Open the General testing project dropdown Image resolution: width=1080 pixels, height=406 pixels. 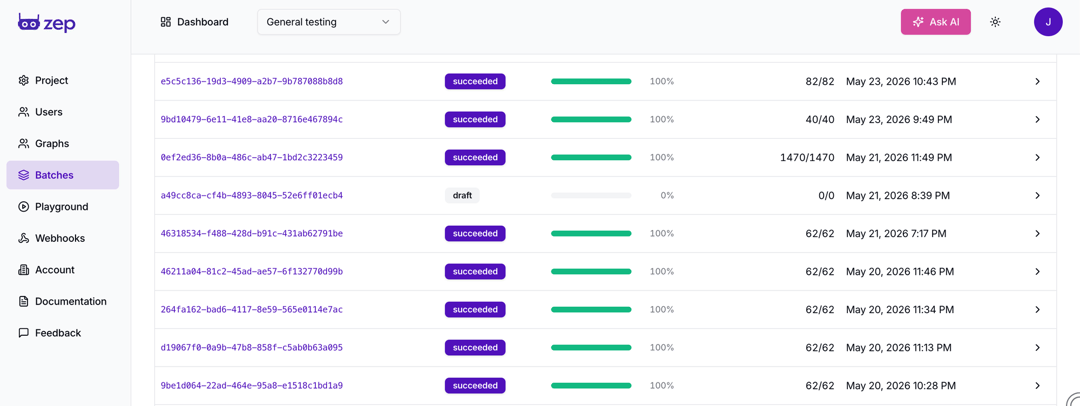coord(329,22)
